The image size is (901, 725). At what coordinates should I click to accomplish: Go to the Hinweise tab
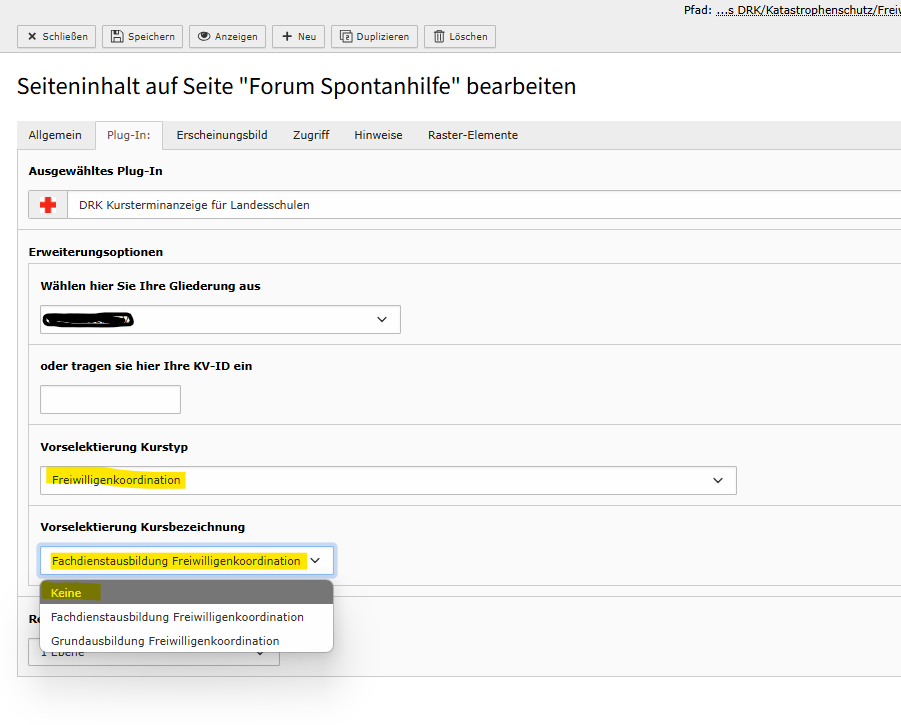tap(378, 135)
